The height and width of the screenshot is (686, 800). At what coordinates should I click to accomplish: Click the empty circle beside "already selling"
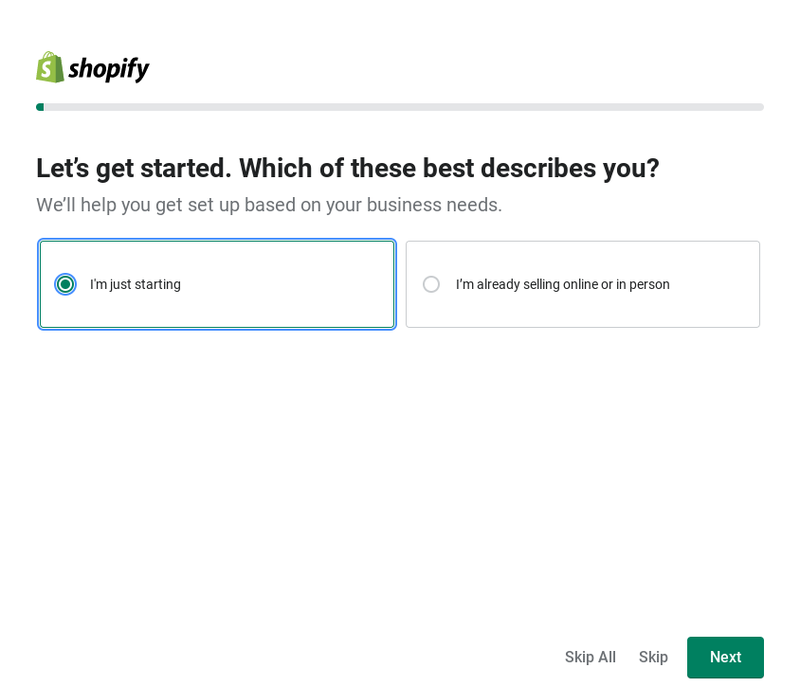point(431,284)
